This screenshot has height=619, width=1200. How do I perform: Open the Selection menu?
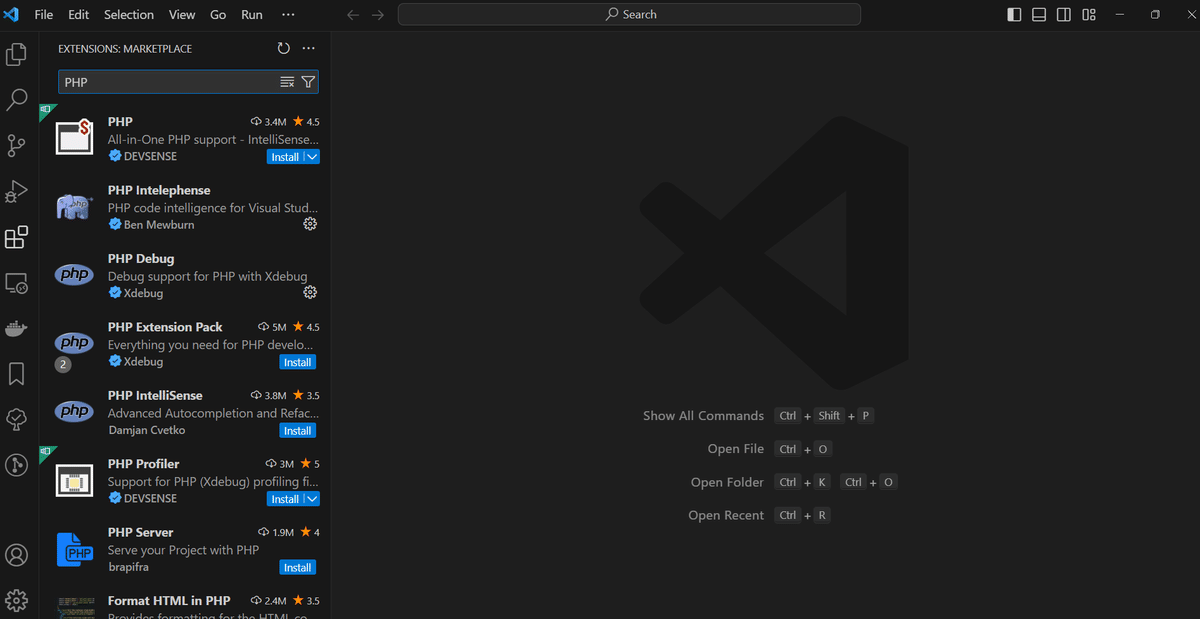(129, 15)
